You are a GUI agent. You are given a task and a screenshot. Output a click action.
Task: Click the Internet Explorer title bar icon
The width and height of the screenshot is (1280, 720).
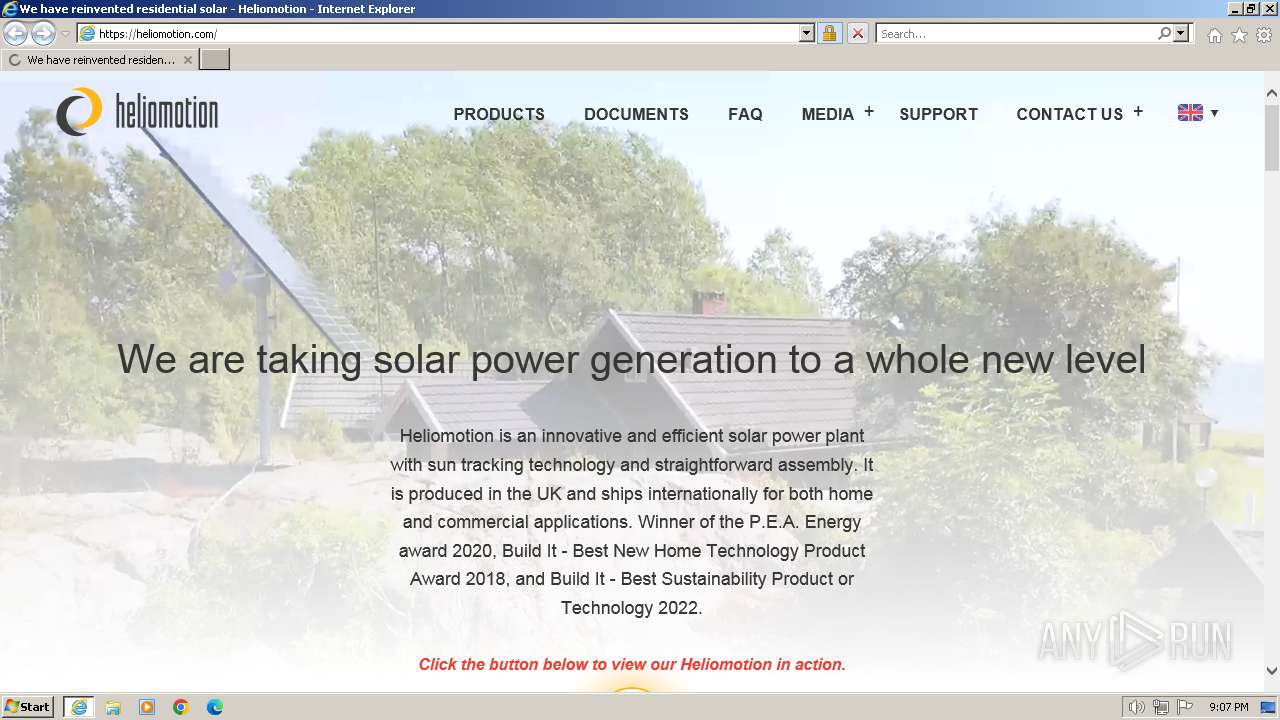[x=10, y=9]
